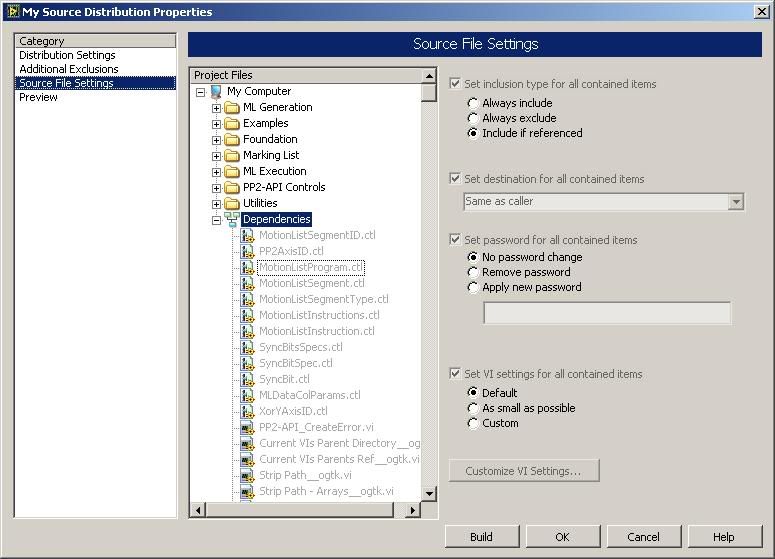Expand the Examples folder

click(x=216, y=124)
